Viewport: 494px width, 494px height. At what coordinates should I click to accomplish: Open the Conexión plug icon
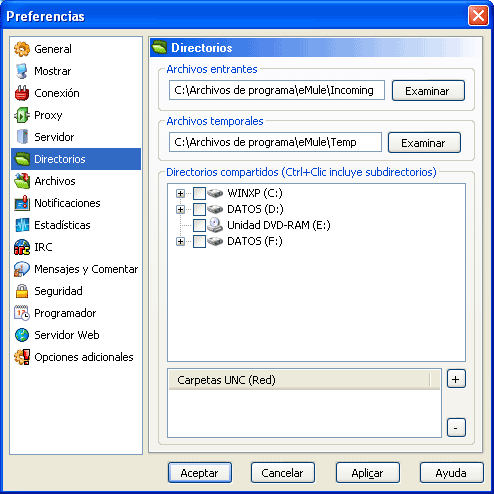pos(22,93)
